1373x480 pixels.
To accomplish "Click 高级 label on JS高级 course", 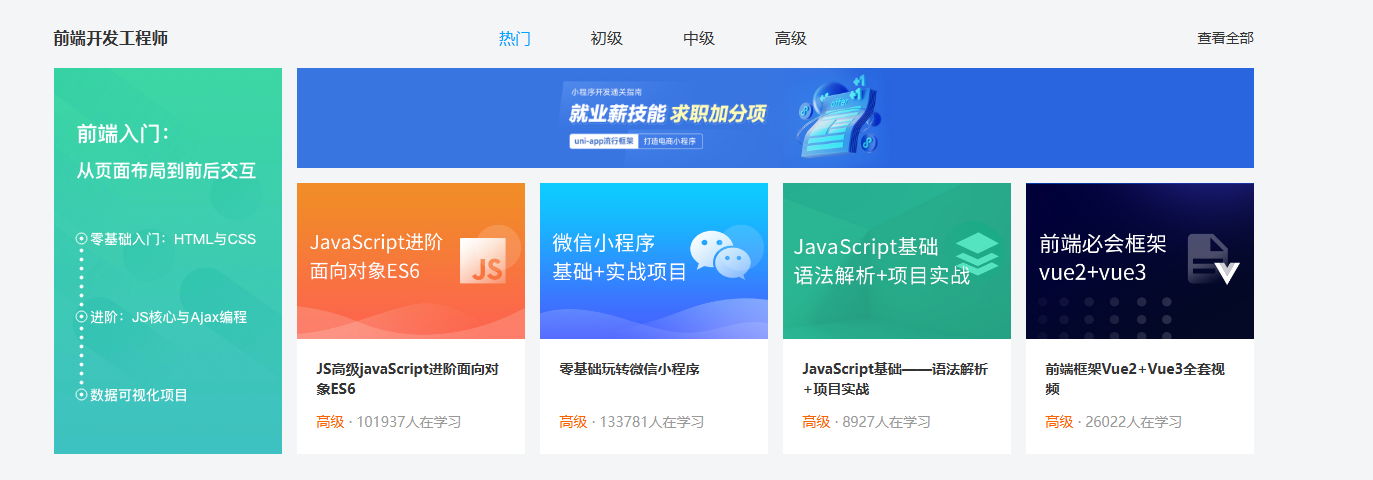I will tap(330, 422).
